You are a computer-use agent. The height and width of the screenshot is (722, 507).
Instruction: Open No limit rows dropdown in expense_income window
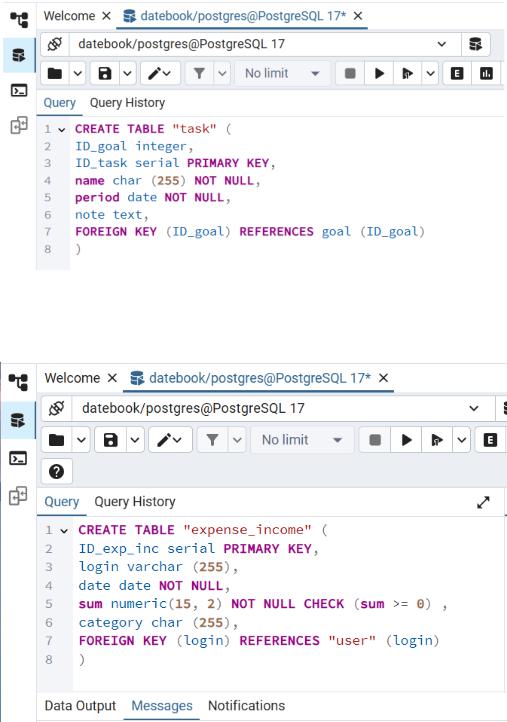tap(302, 440)
